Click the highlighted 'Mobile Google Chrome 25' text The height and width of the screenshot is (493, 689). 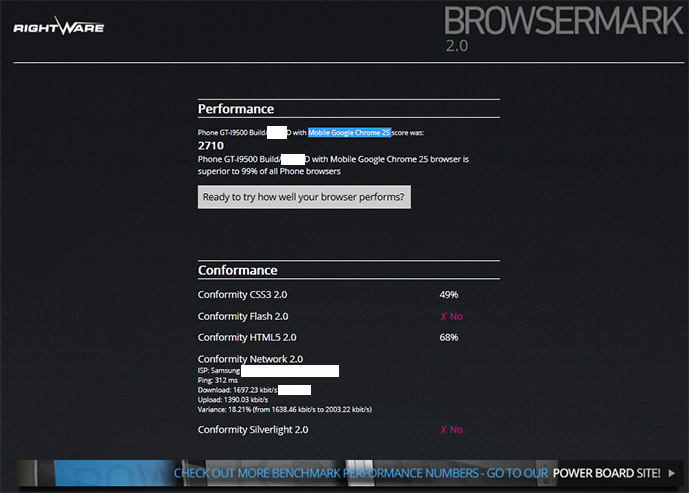pyautogui.click(x=349, y=132)
